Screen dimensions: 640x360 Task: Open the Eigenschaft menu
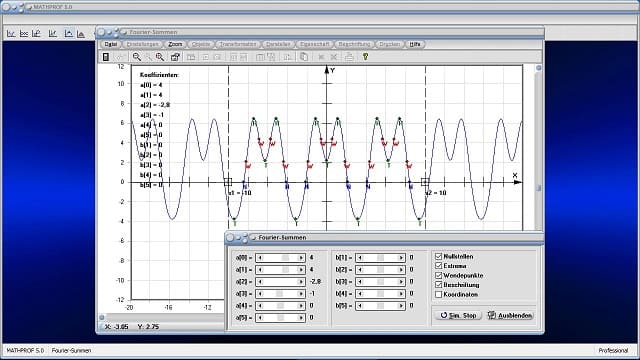[314, 44]
